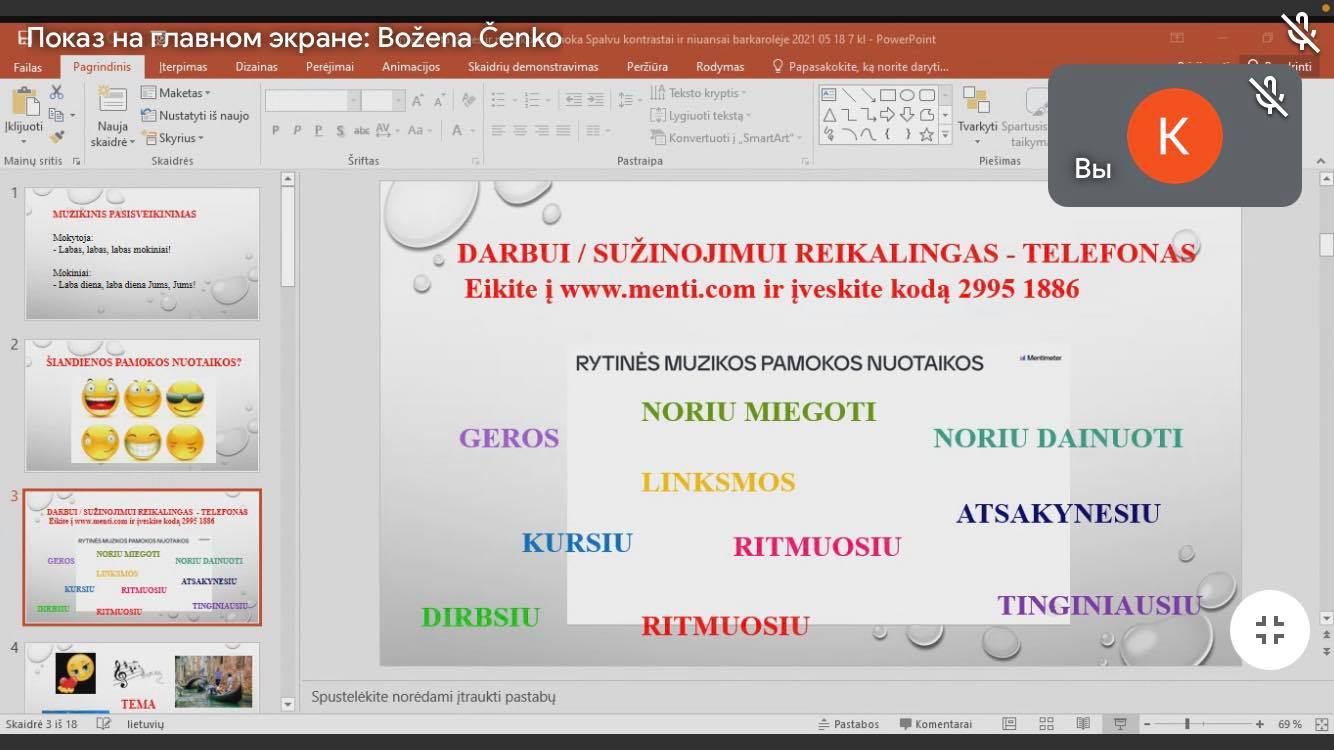The width and height of the screenshot is (1334, 750).
Task: Toggle strikethrough abc button
Action: [x=362, y=131]
